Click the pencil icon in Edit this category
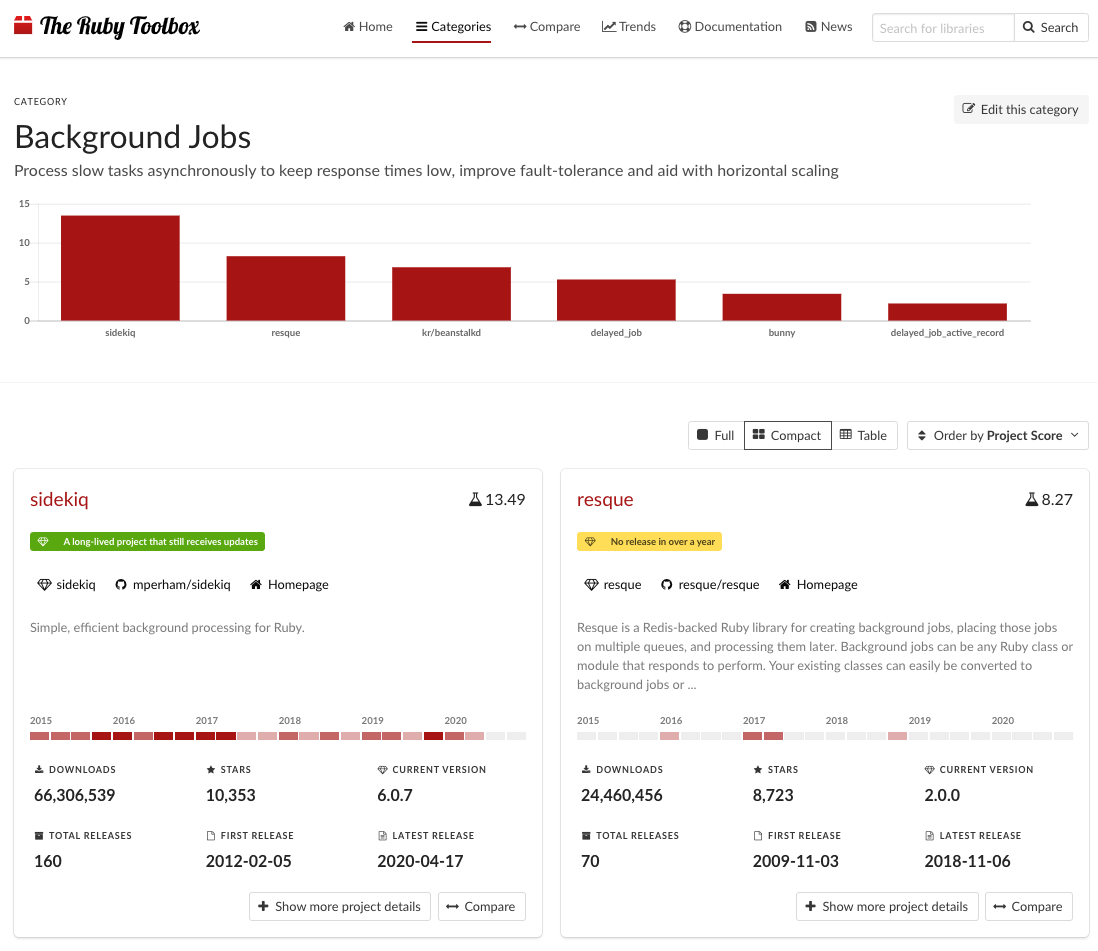The height and width of the screenshot is (951, 1098). coord(968,110)
